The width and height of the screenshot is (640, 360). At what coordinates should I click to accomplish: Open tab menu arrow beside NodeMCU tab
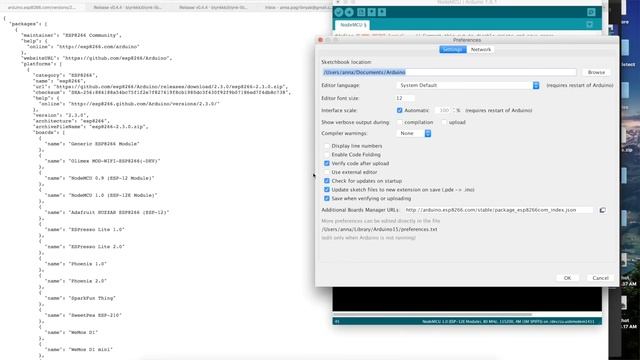tap(589, 25)
